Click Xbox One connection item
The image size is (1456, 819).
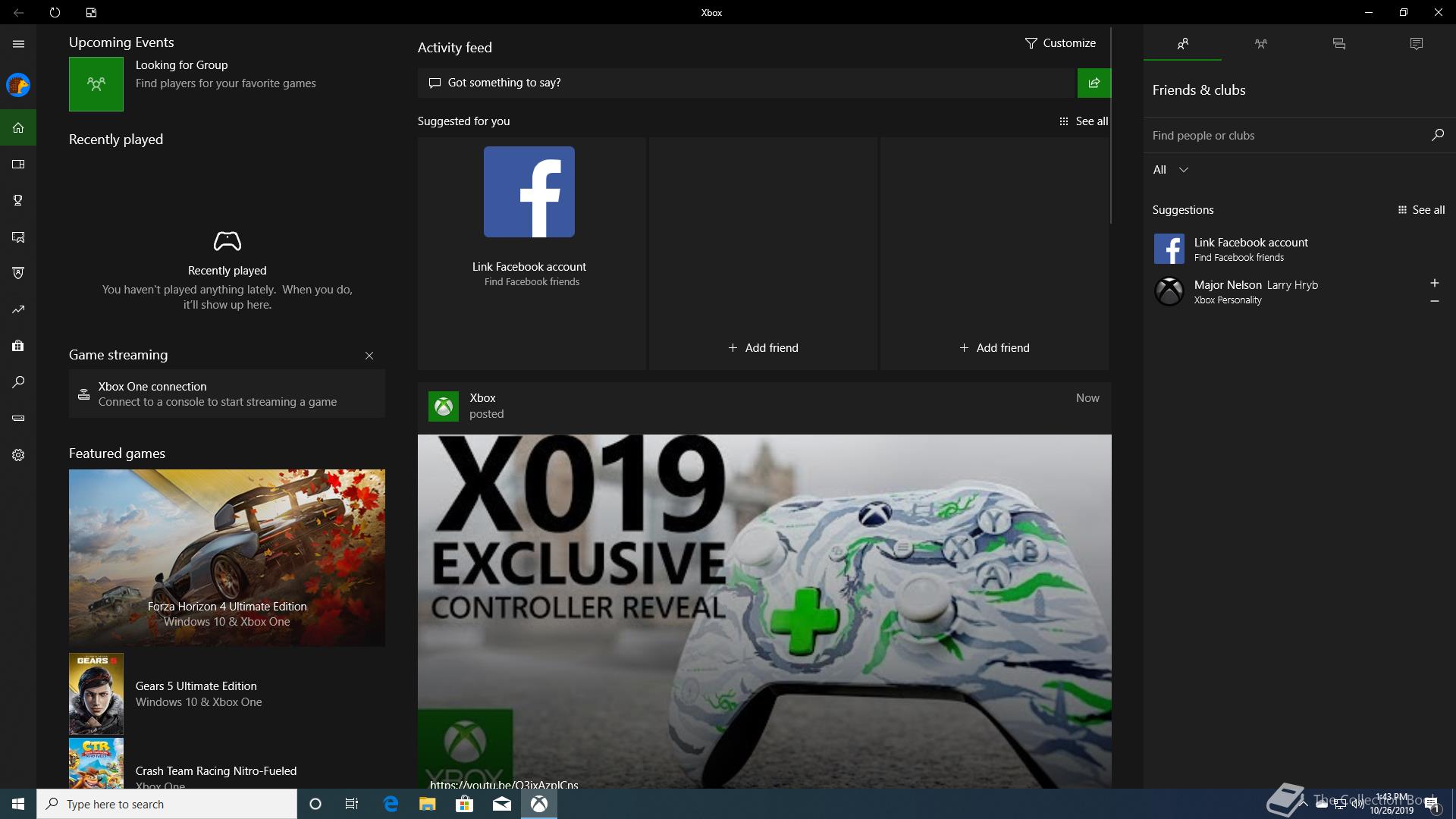coord(227,394)
